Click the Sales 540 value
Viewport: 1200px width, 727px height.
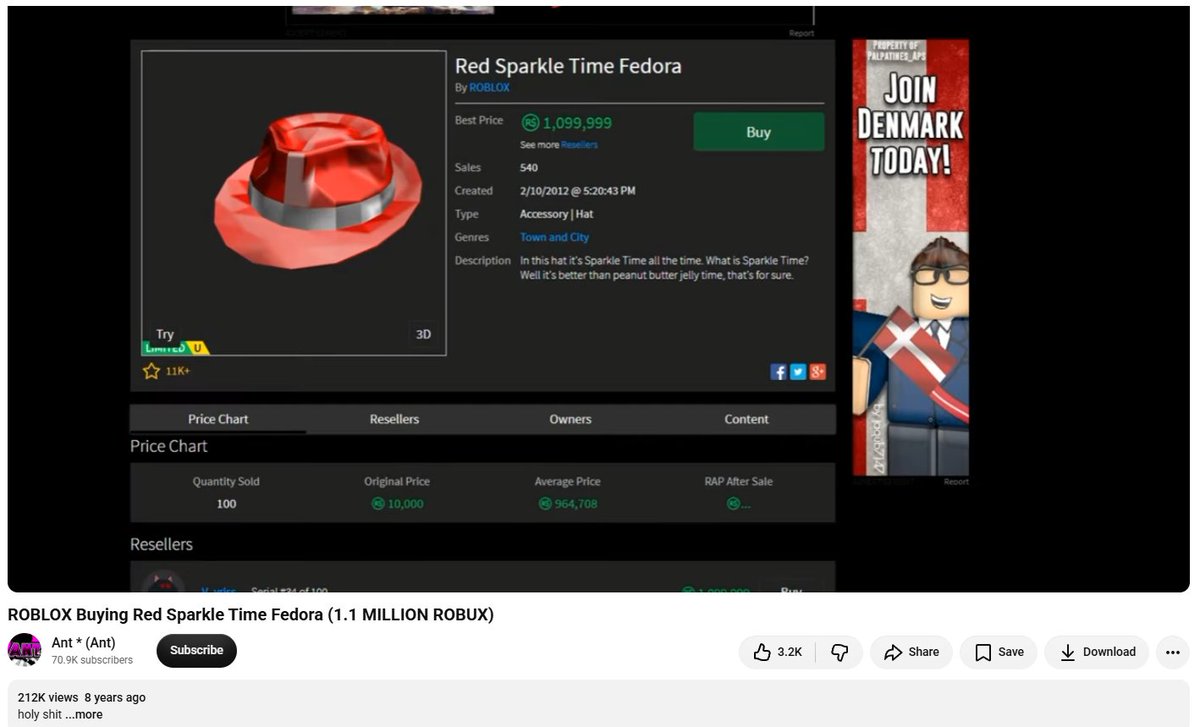529,168
